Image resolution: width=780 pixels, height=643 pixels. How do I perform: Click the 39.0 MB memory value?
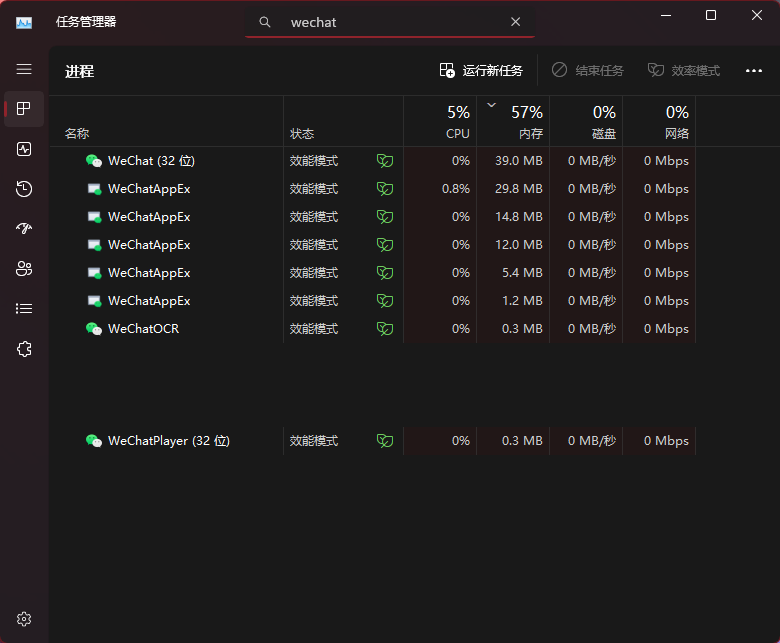coord(518,161)
